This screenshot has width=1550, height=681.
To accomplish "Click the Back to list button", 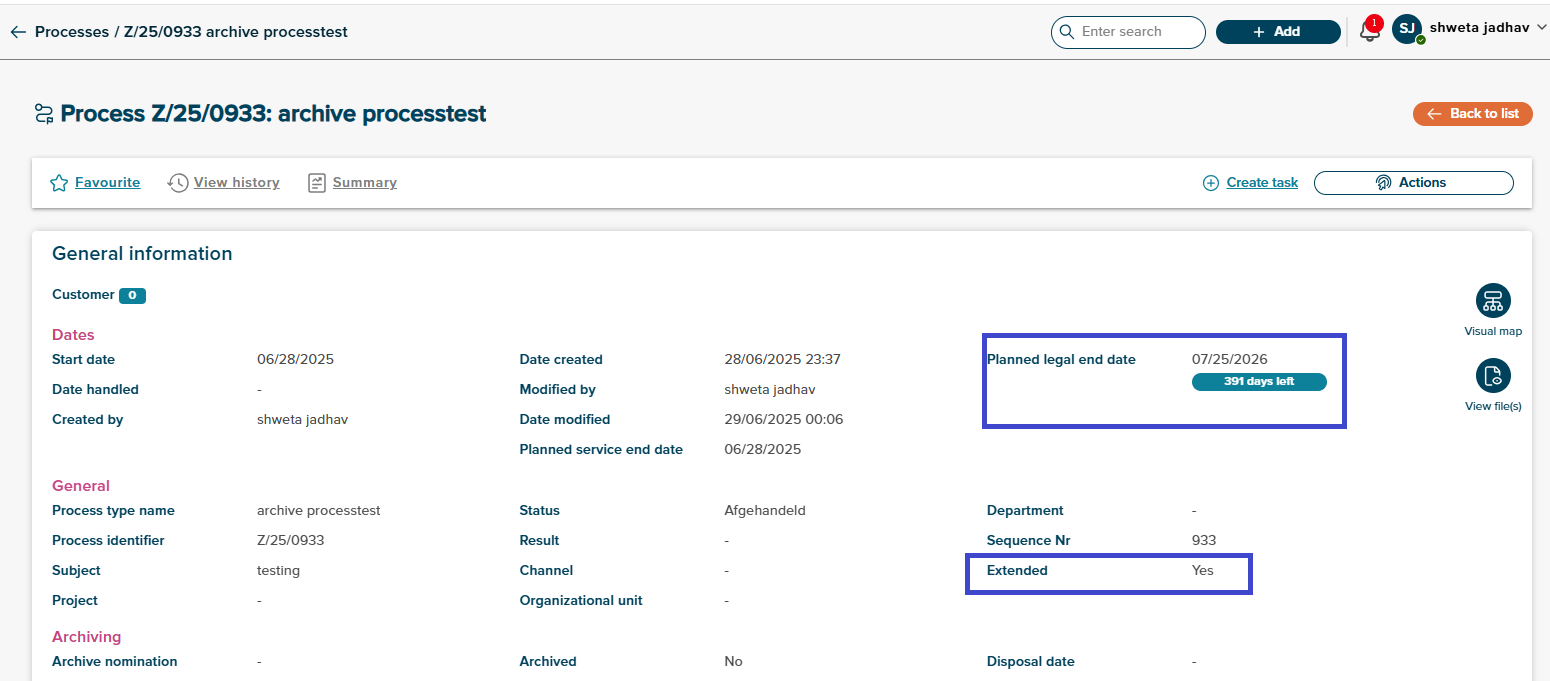I will coord(1472,114).
